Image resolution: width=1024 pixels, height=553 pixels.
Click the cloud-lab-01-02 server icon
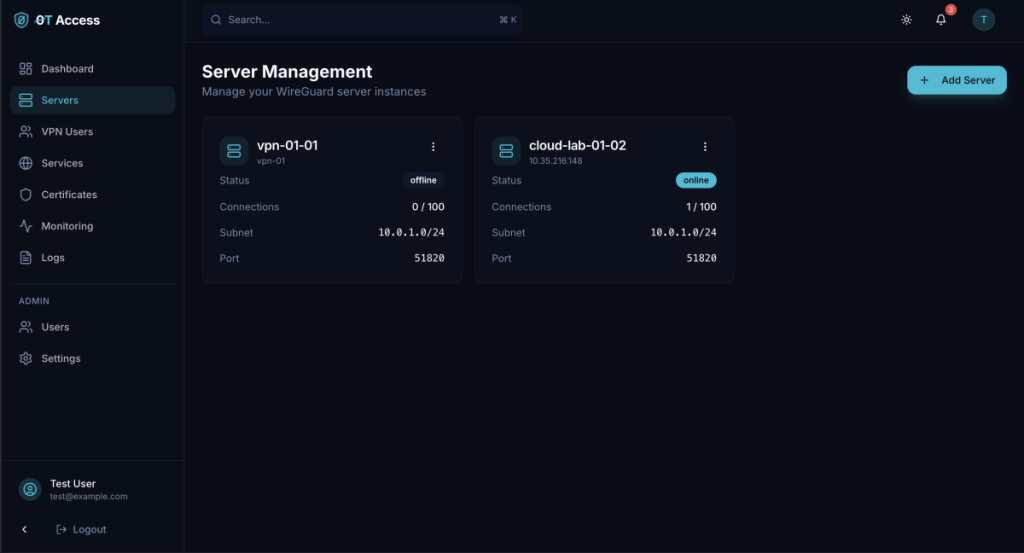[x=506, y=151]
